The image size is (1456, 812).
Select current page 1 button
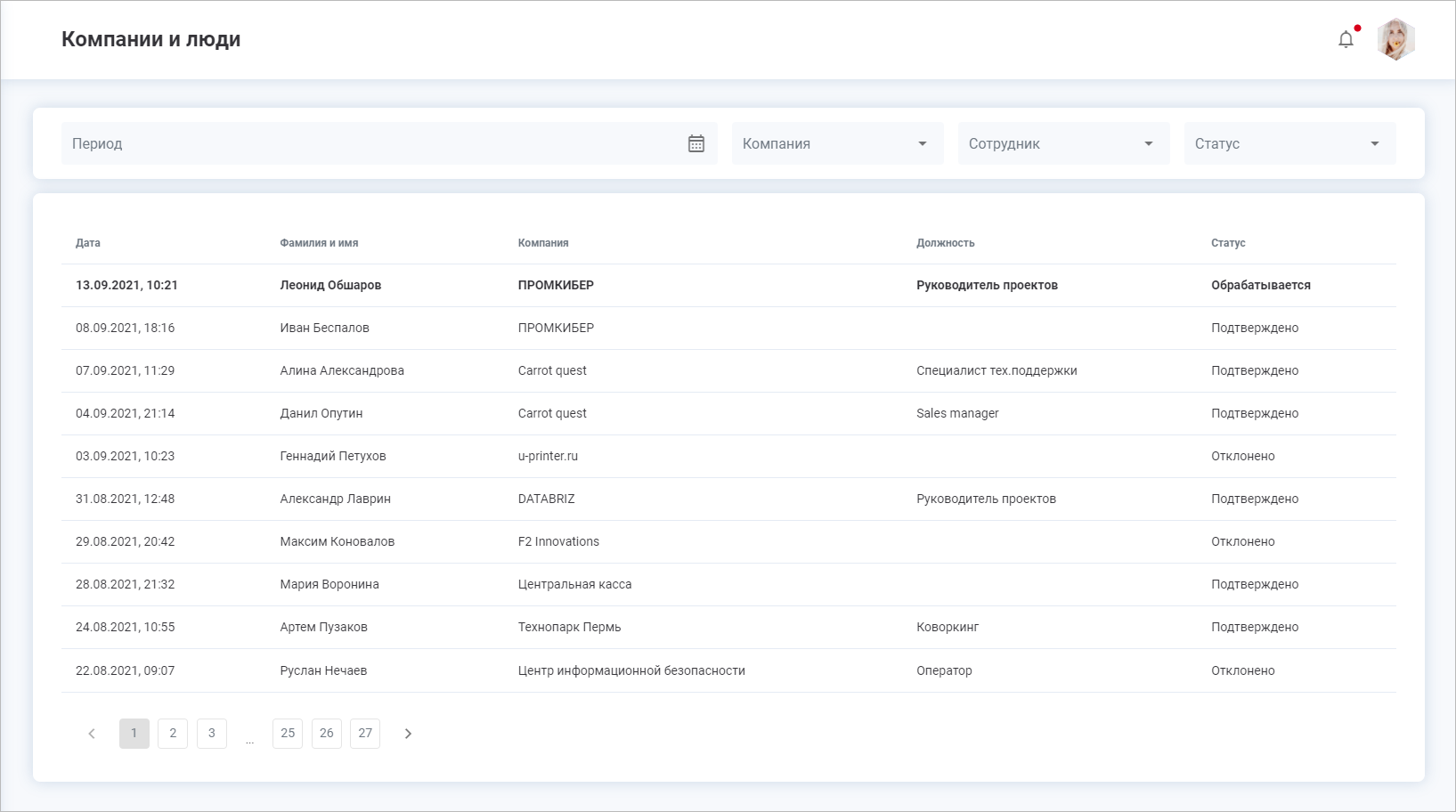134,734
